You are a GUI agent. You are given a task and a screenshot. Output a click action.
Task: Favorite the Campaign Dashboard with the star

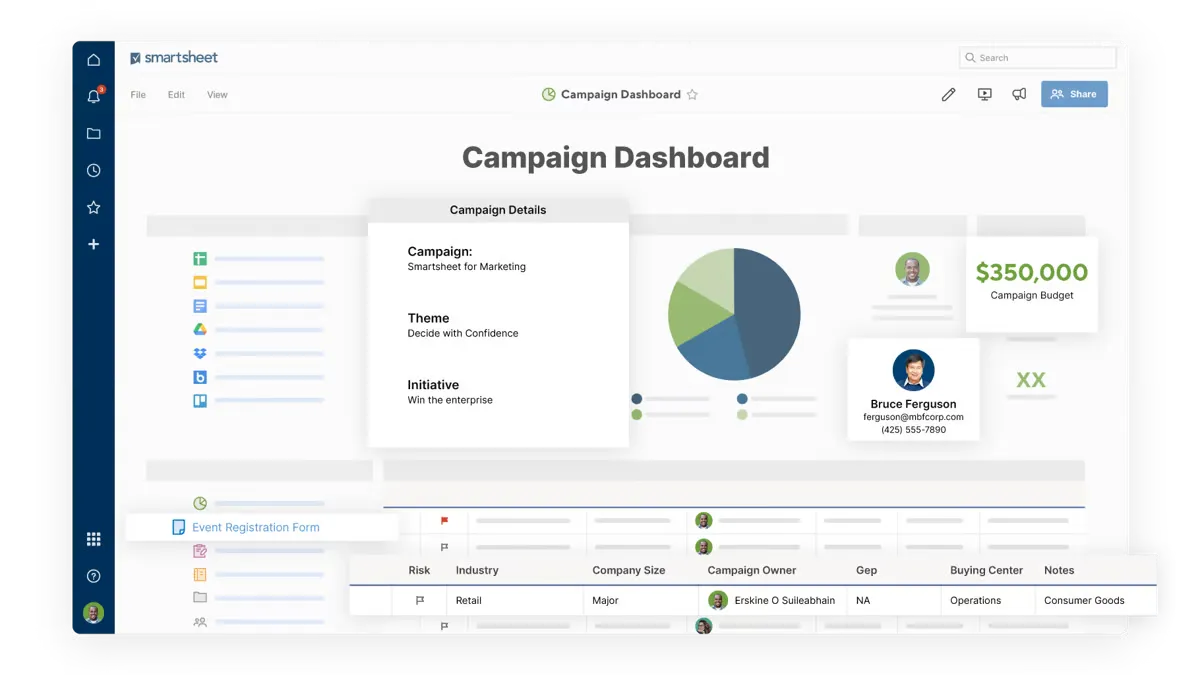pyautogui.click(x=692, y=95)
